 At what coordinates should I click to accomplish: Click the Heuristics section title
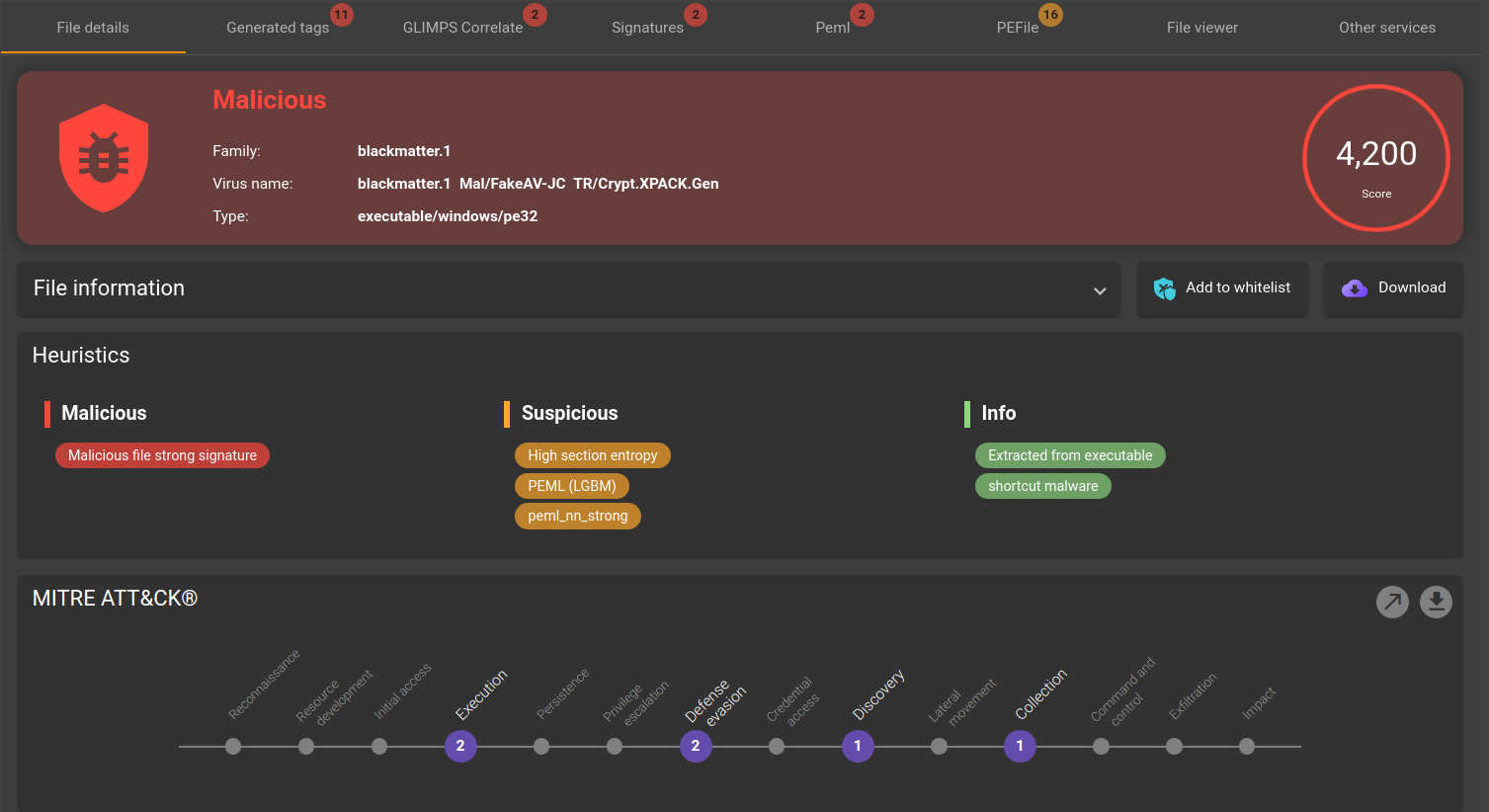click(81, 356)
